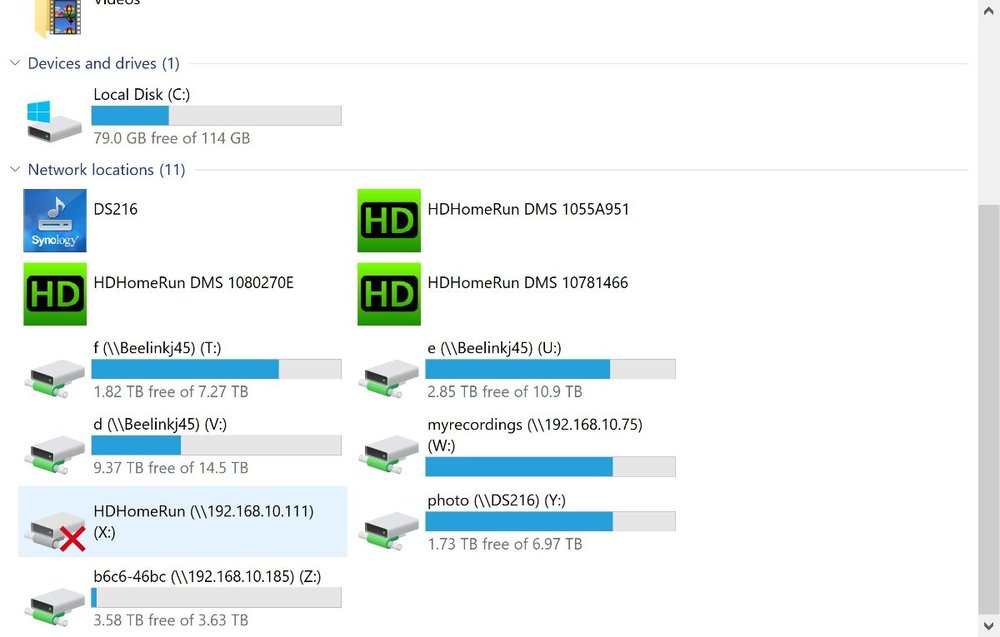Open HDHomeRun DMS 1080270E media server
1000x637 pixels.
[x=54, y=293]
